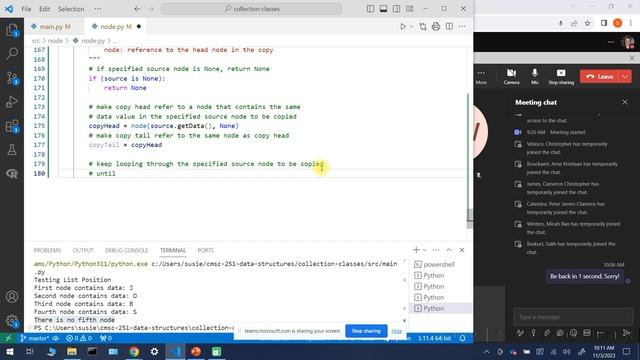Toggle Camera in Teams meeting toolbar
The image size is (640, 360).
point(511,76)
